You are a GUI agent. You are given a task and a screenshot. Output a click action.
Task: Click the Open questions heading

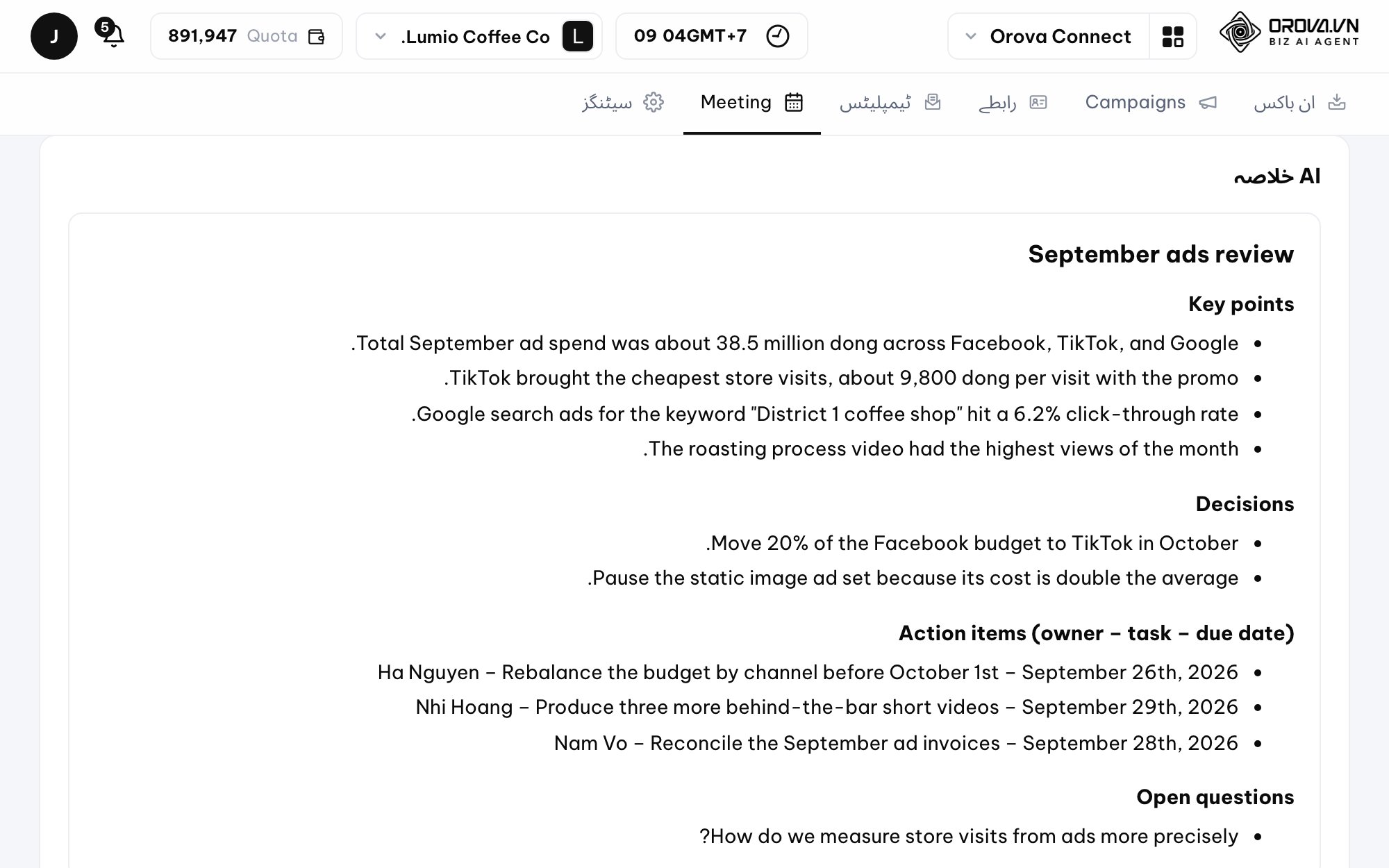click(x=1215, y=796)
